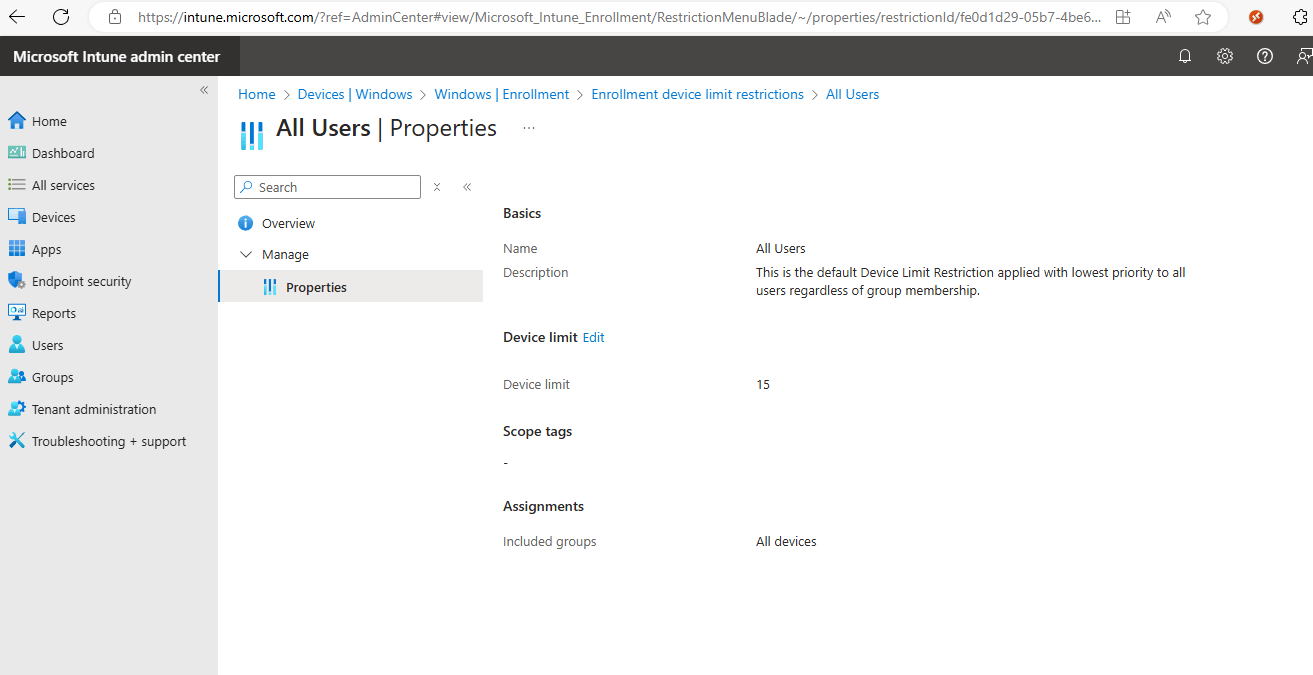Screen dimensions: 1313x675
Task: Click Microsoft Intune admin center title
Action: coord(117,57)
